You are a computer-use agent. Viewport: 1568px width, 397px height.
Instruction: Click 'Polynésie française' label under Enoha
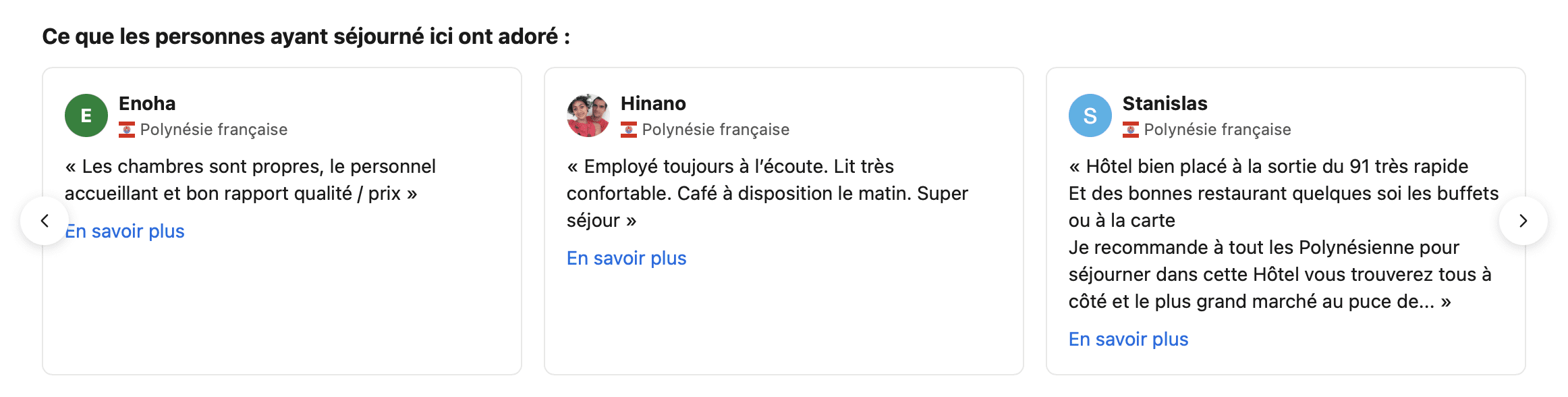pyautogui.click(x=214, y=130)
